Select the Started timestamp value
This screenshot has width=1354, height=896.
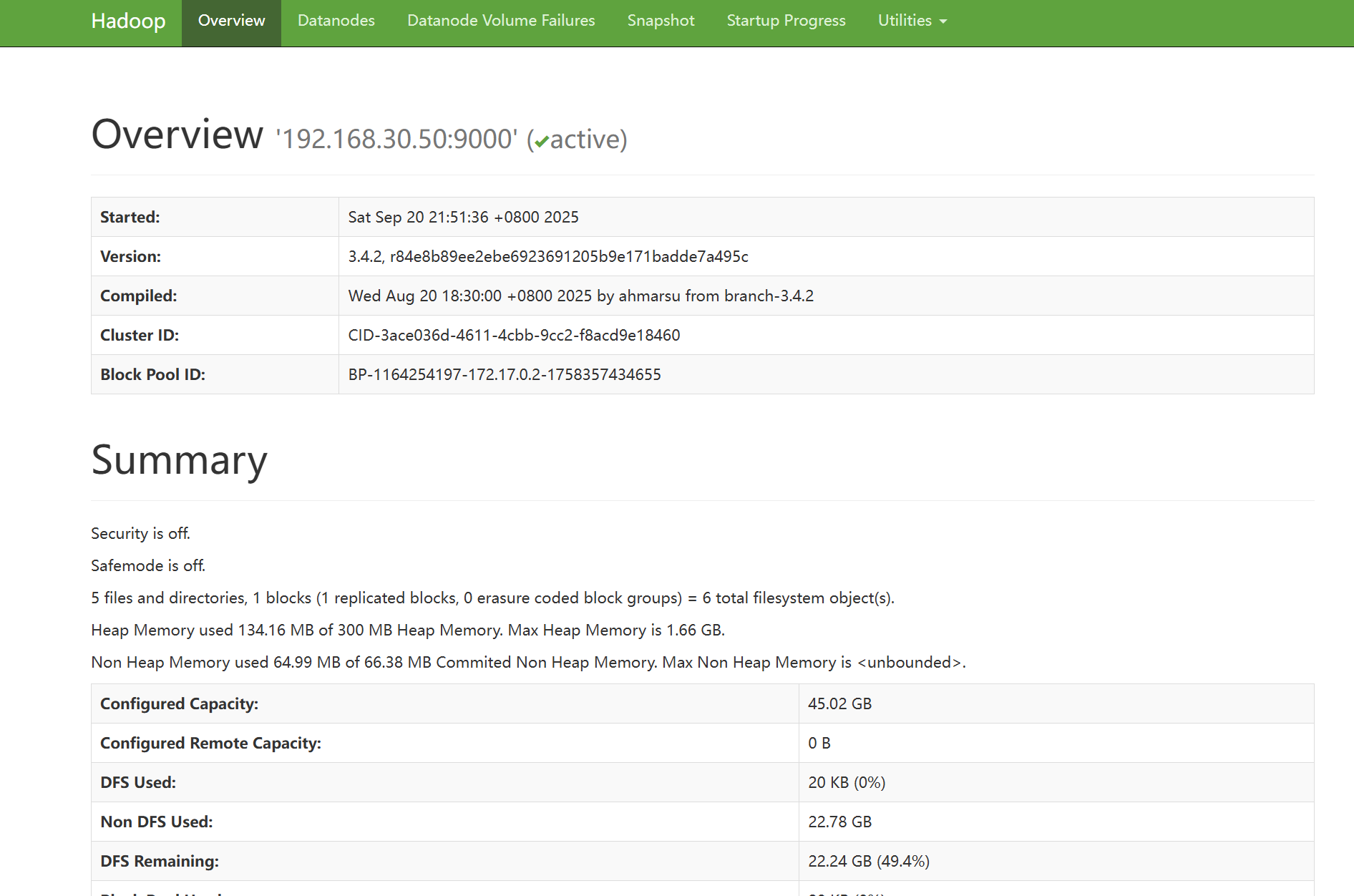coord(463,218)
